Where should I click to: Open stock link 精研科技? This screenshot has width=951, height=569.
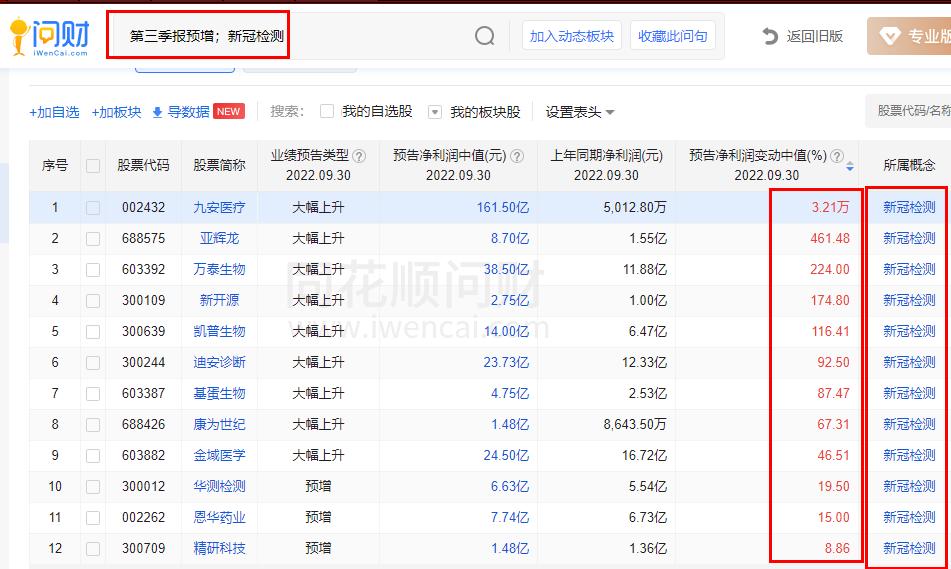(x=219, y=548)
